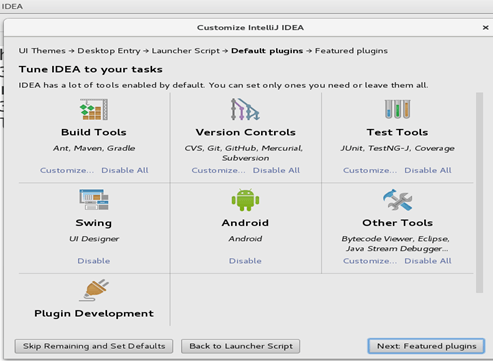Screen dimensions: 493x361
Task: Open Customize link under Other Tools
Action: click(x=370, y=261)
